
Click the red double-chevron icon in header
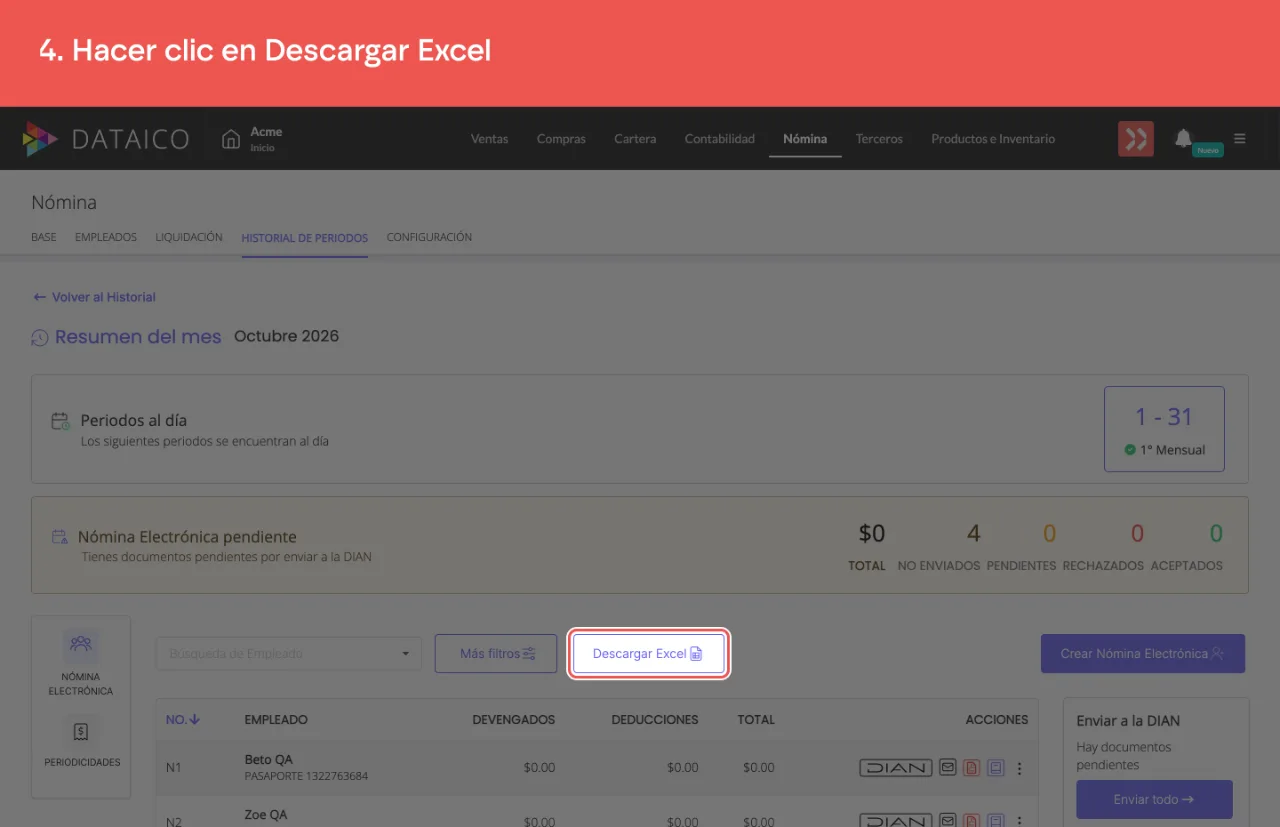(x=1136, y=139)
